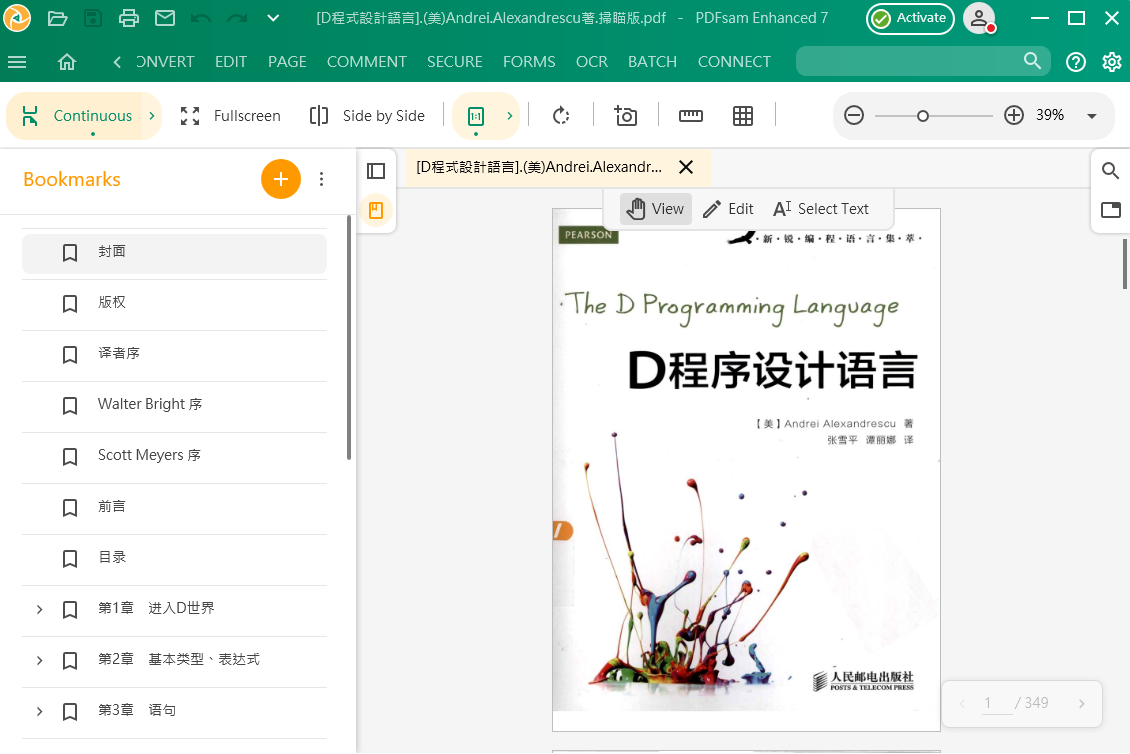Select the 版权 bookmark
This screenshot has height=754, width=1130.
(x=174, y=303)
